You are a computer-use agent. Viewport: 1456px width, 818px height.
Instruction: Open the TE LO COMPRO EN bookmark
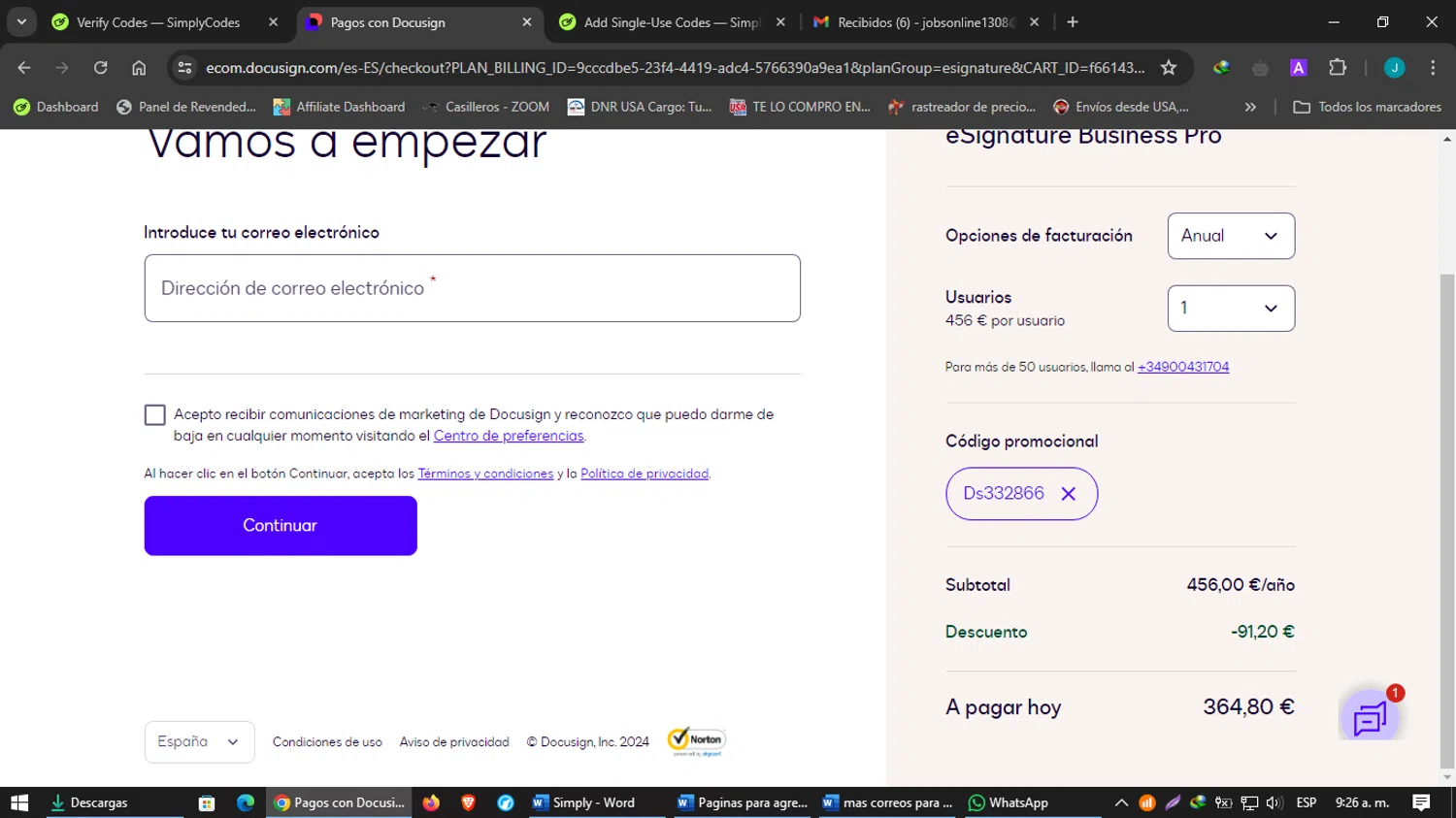(x=800, y=107)
